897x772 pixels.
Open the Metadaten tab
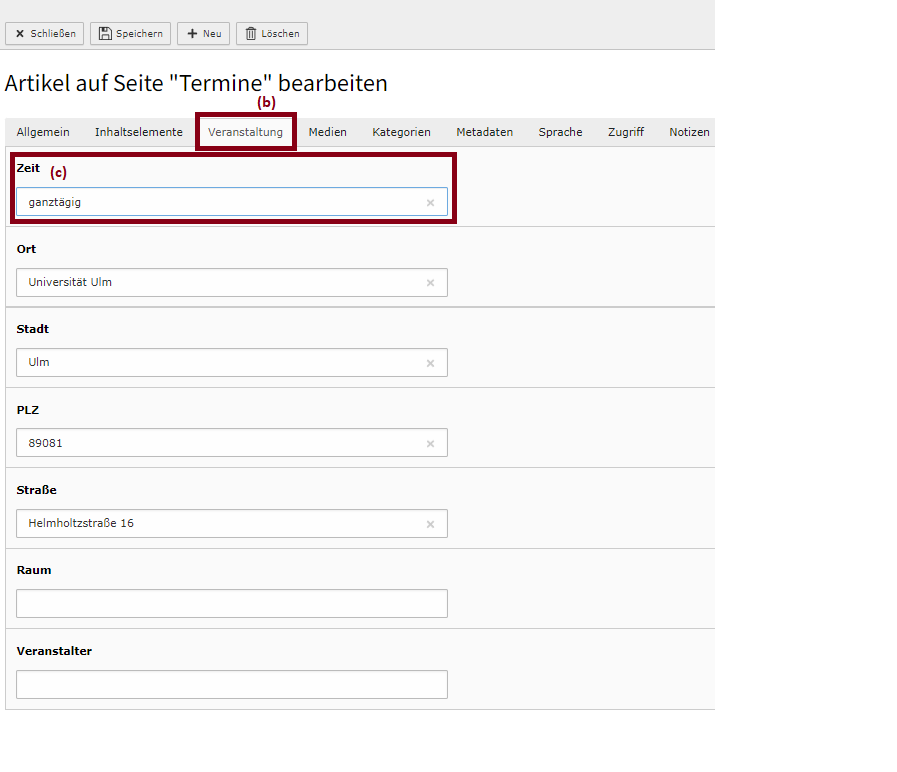pyautogui.click(x=485, y=132)
